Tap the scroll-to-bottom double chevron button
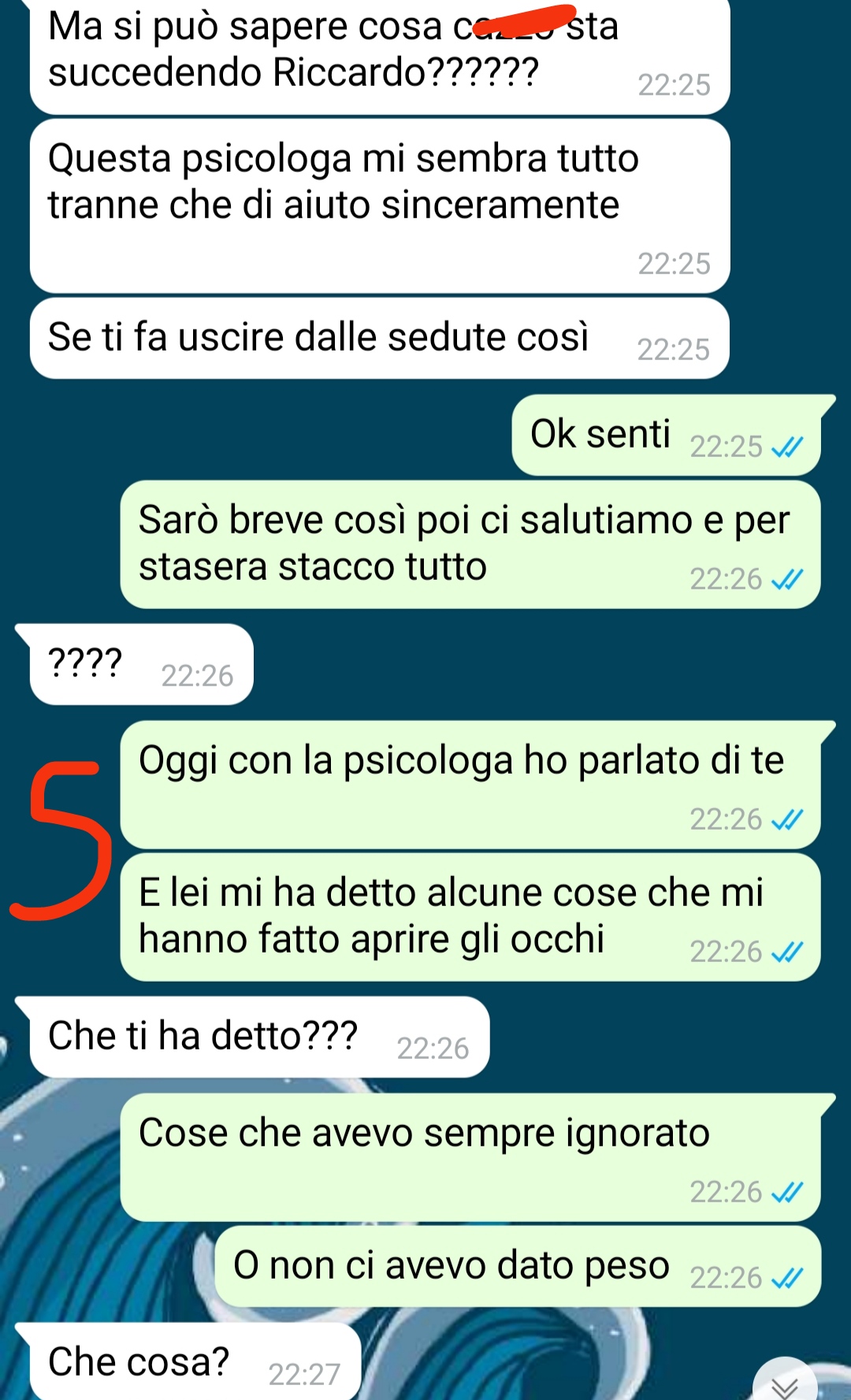The image size is (851, 1400). 785,1383
